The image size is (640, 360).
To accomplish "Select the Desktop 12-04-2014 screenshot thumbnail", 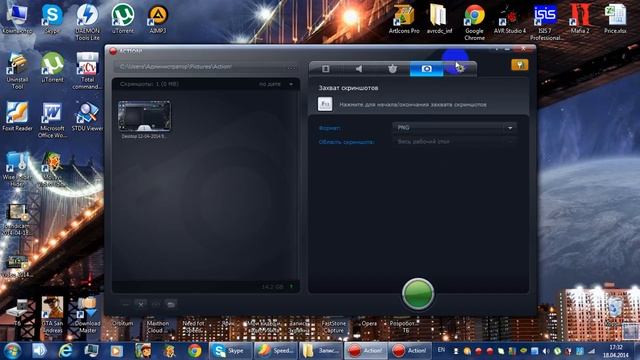I will 144,116.
